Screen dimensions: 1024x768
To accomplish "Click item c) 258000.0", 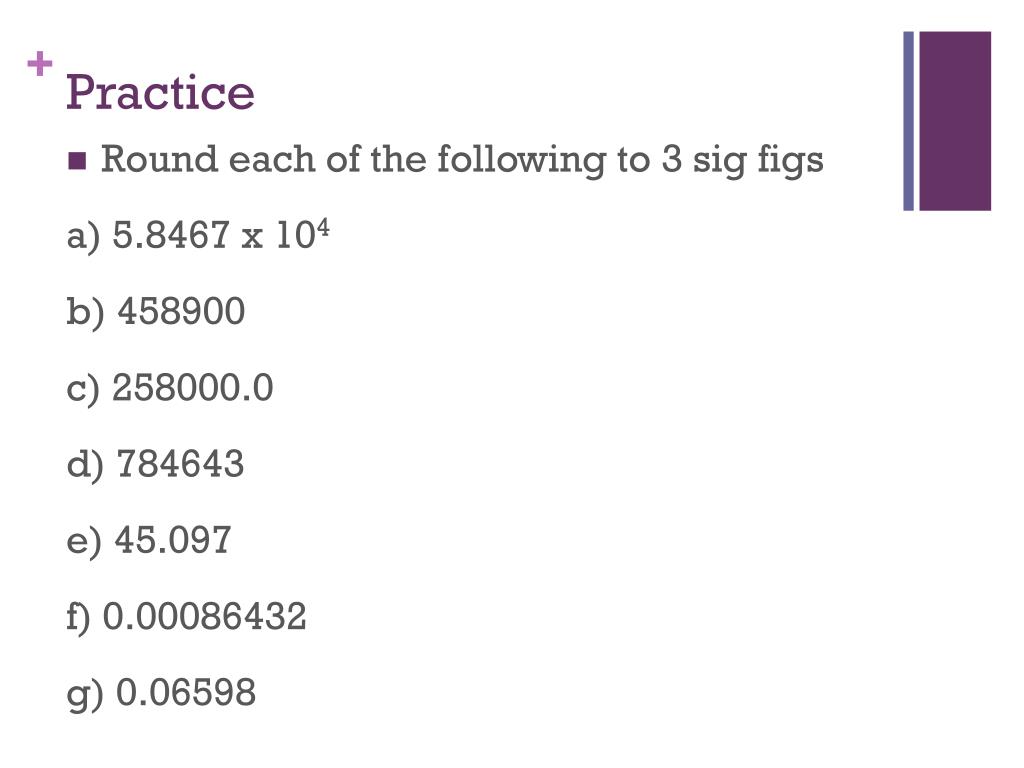I will pyautogui.click(x=170, y=388).
